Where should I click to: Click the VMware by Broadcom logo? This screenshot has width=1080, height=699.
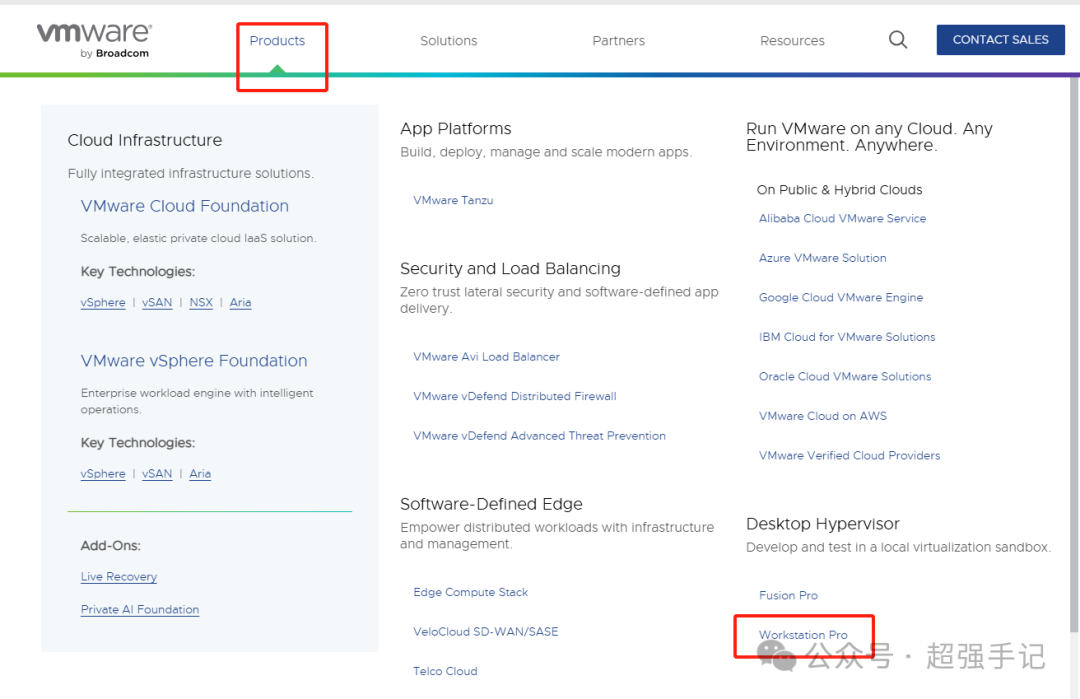[94, 41]
